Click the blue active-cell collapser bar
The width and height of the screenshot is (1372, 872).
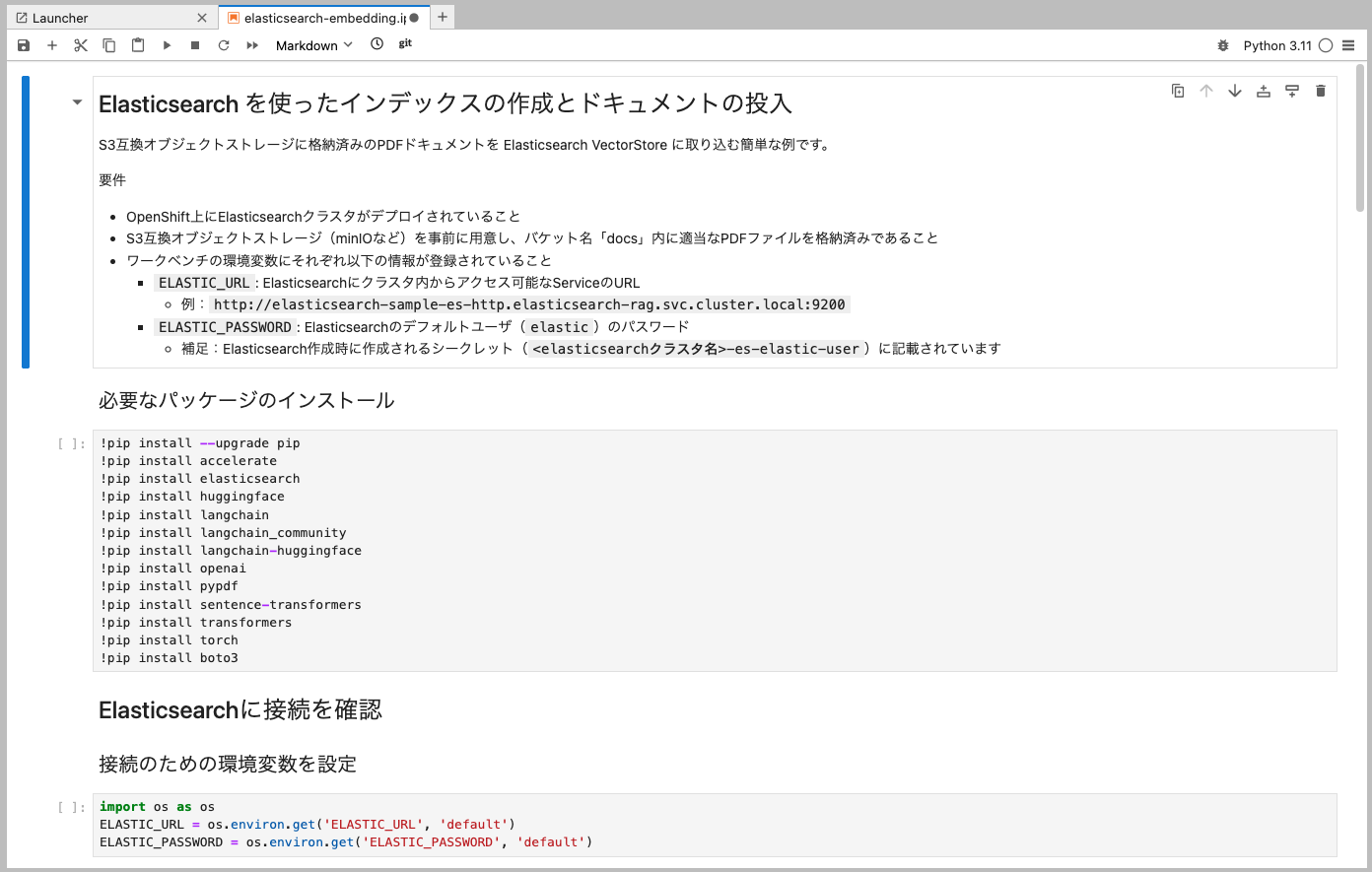[x=26, y=222]
